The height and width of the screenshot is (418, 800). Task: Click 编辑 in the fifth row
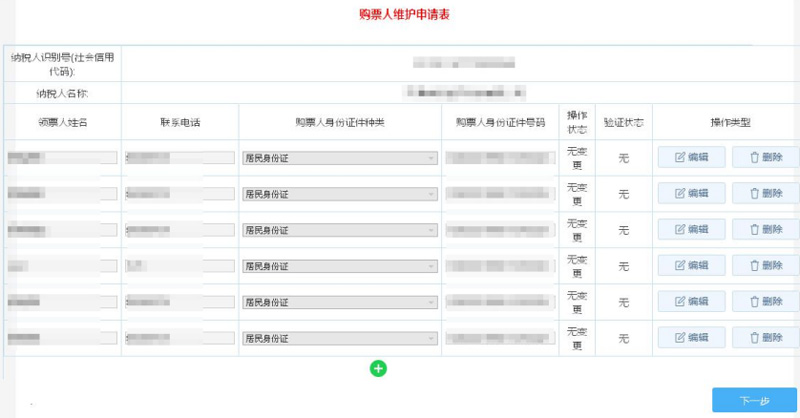click(x=691, y=302)
